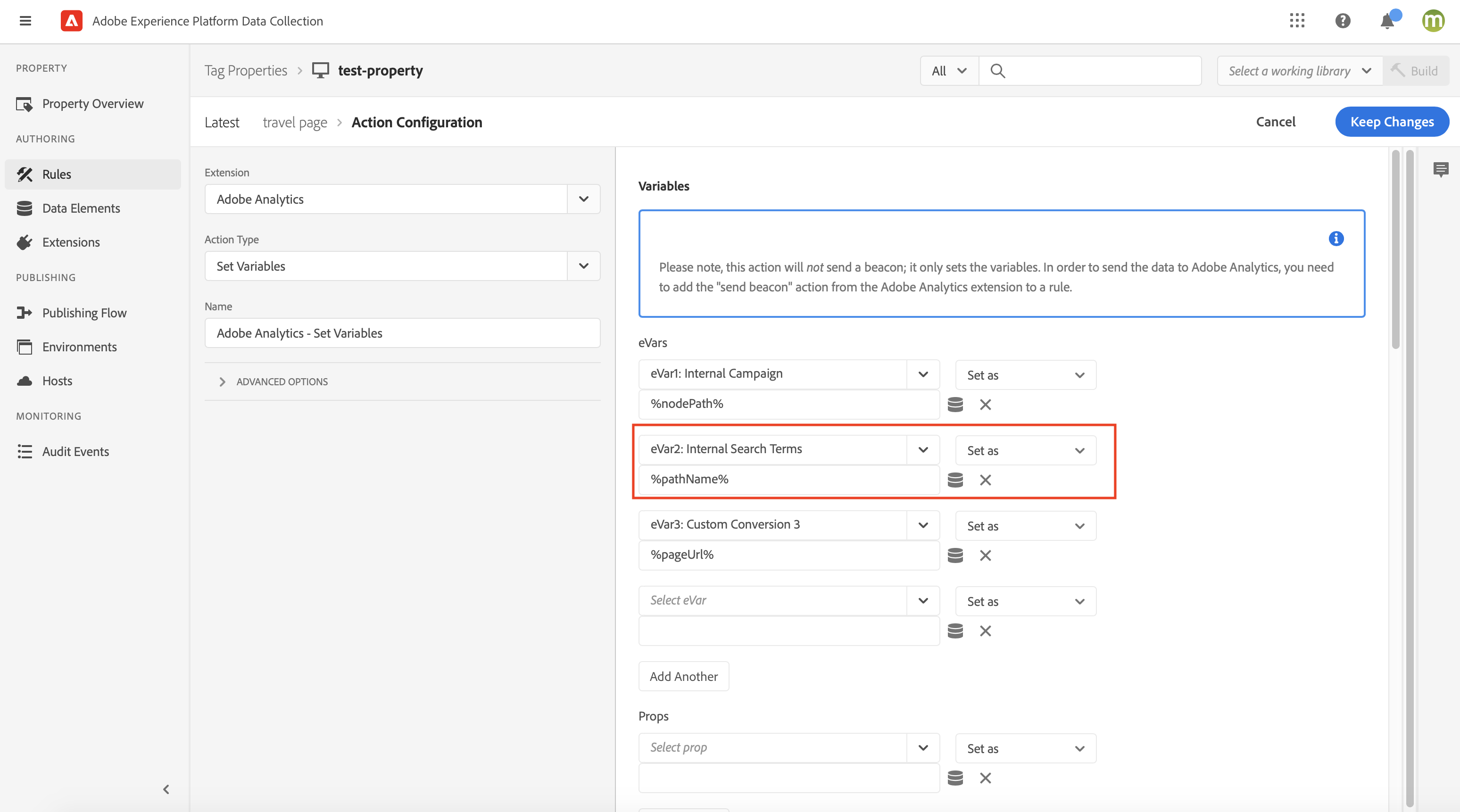Image resolution: width=1460 pixels, height=812 pixels.
Task: Click the empty value field under Select prop
Action: [788, 778]
